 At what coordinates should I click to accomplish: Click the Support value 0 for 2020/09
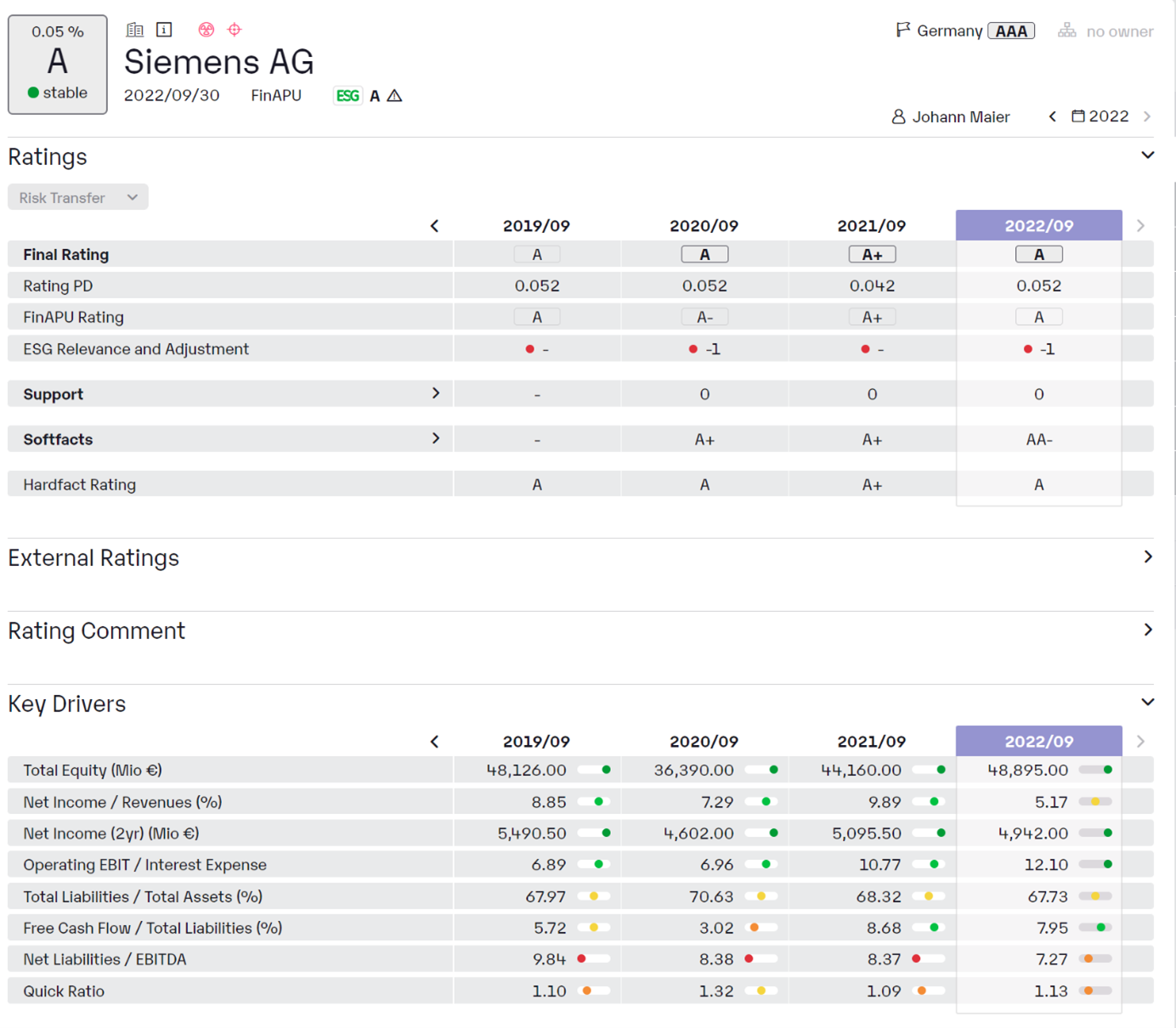(x=704, y=394)
